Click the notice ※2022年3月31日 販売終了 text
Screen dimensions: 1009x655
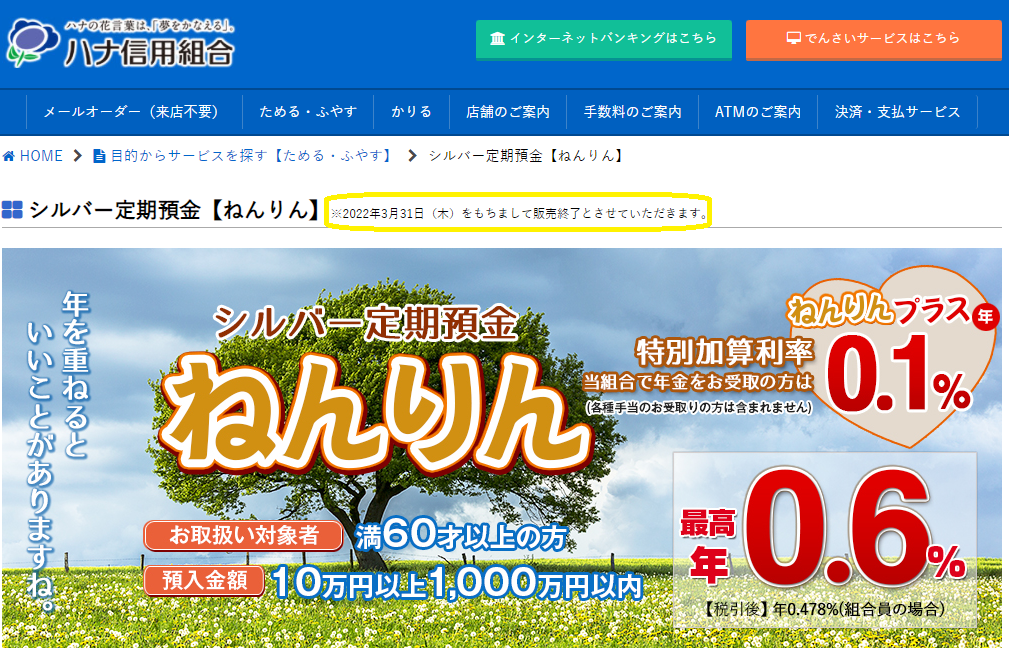click(x=519, y=213)
